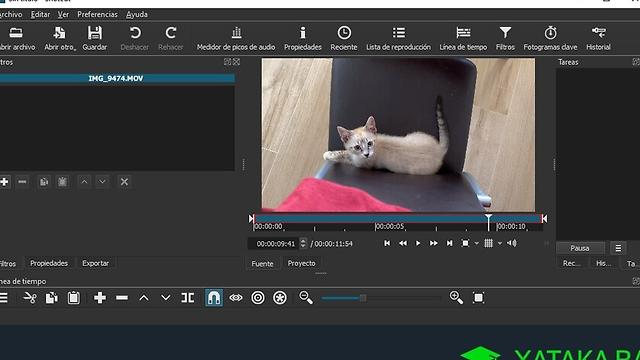Image resolution: width=640 pixels, height=360 pixels.
Task: Move filter down with chevron arrow
Action: pos(102,182)
